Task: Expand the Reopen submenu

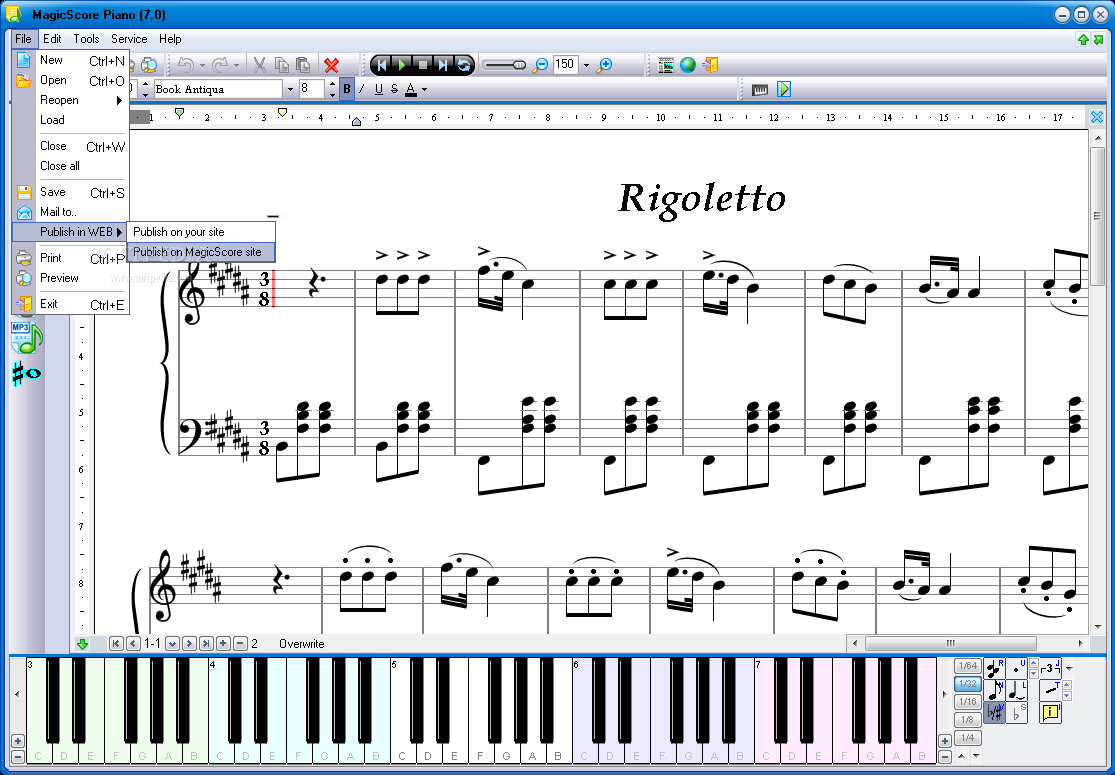Action: click(x=69, y=100)
